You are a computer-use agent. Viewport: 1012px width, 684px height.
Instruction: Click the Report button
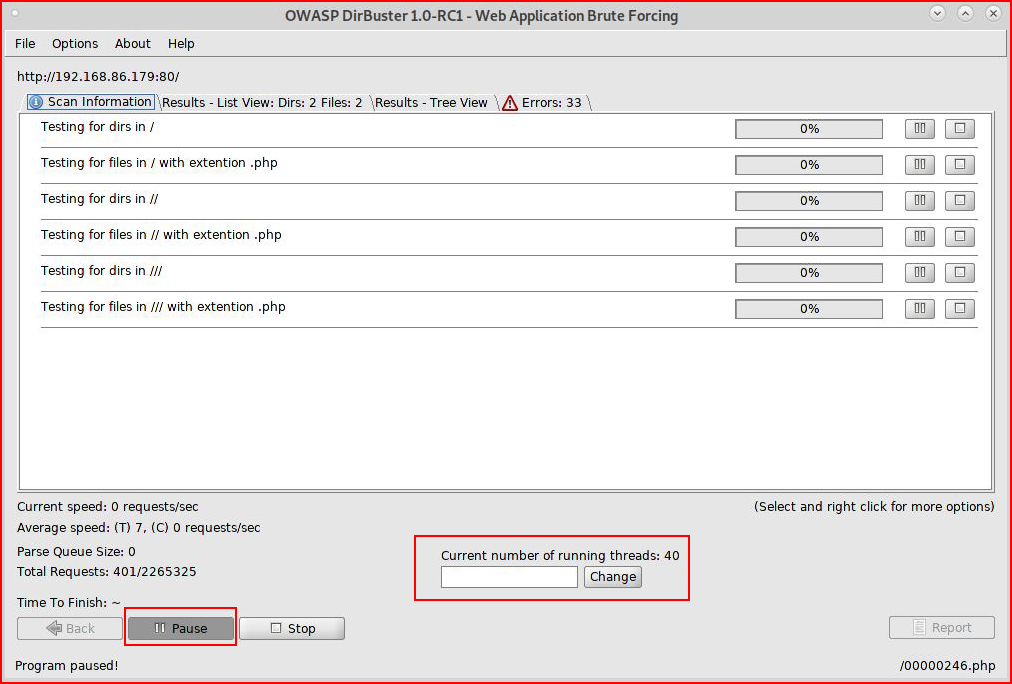point(942,627)
